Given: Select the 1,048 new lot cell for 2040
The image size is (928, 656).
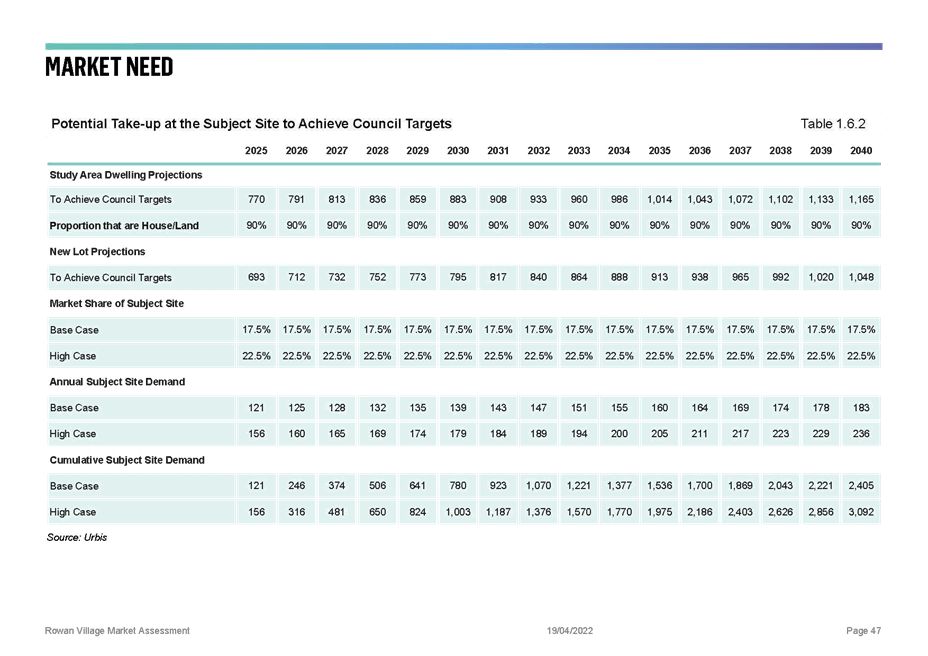Looking at the screenshot, I should pyautogui.click(x=861, y=277).
